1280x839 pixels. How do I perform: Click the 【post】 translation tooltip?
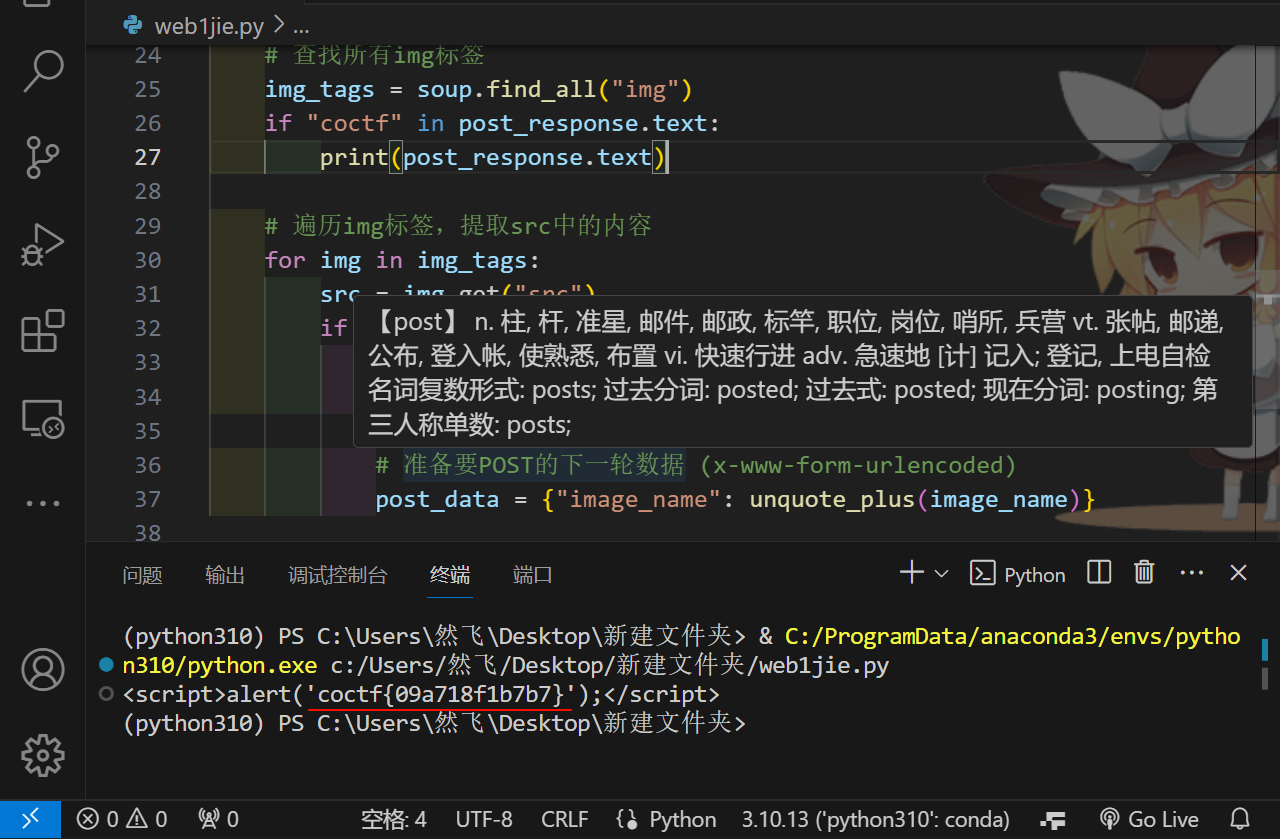point(802,371)
